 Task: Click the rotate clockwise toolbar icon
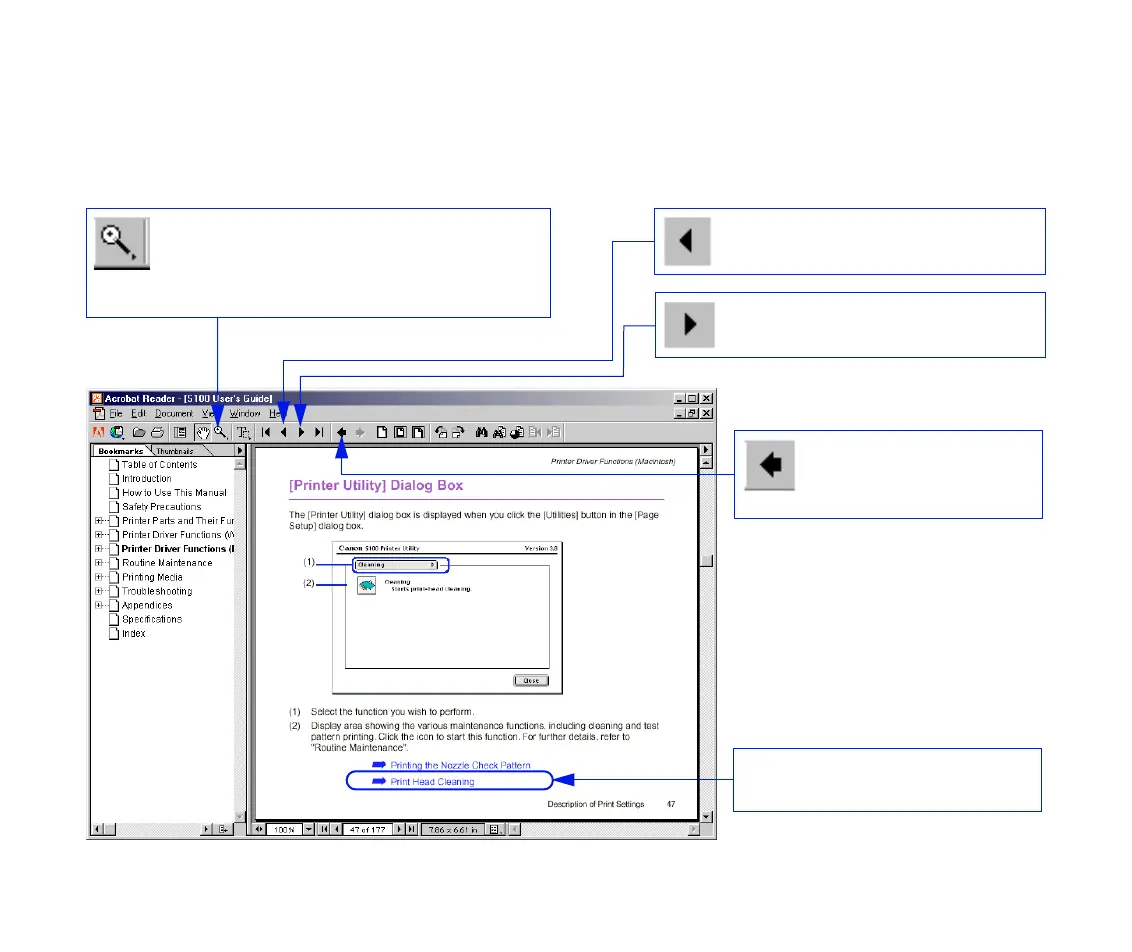[458, 432]
